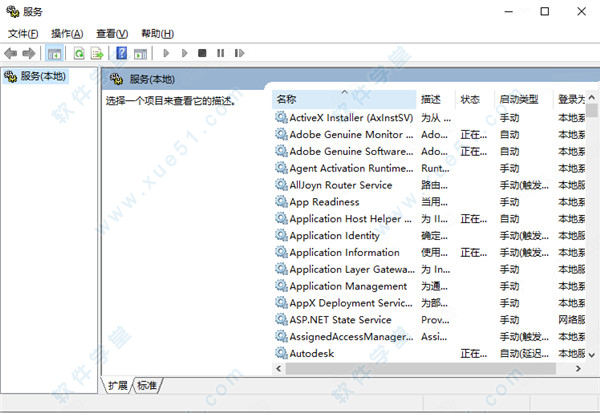Viewport: 600px width, 413px height.
Task: Select Adobe Genuine Software service name
Action: click(x=351, y=151)
